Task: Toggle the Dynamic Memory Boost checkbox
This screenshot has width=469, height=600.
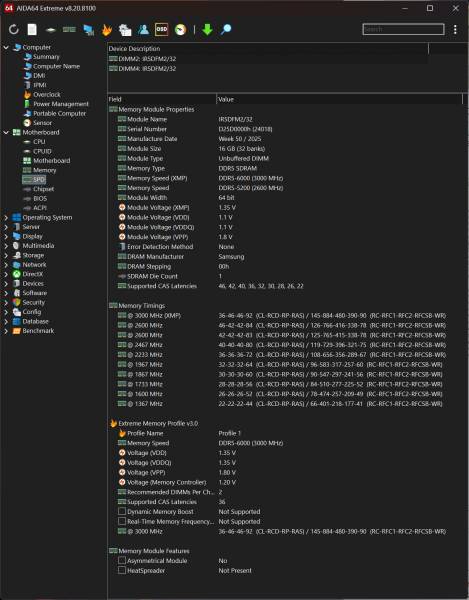Action: (x=122, y=511)
